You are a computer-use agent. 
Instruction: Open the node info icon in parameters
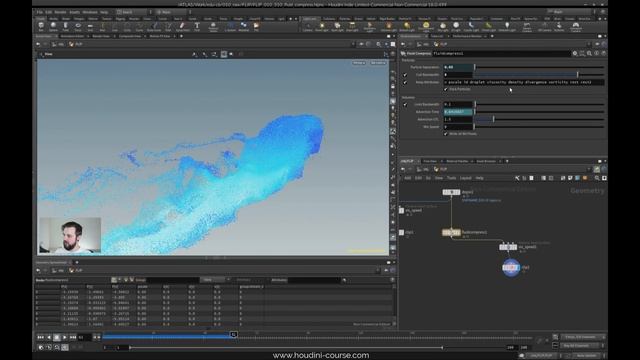click(597, 53)
